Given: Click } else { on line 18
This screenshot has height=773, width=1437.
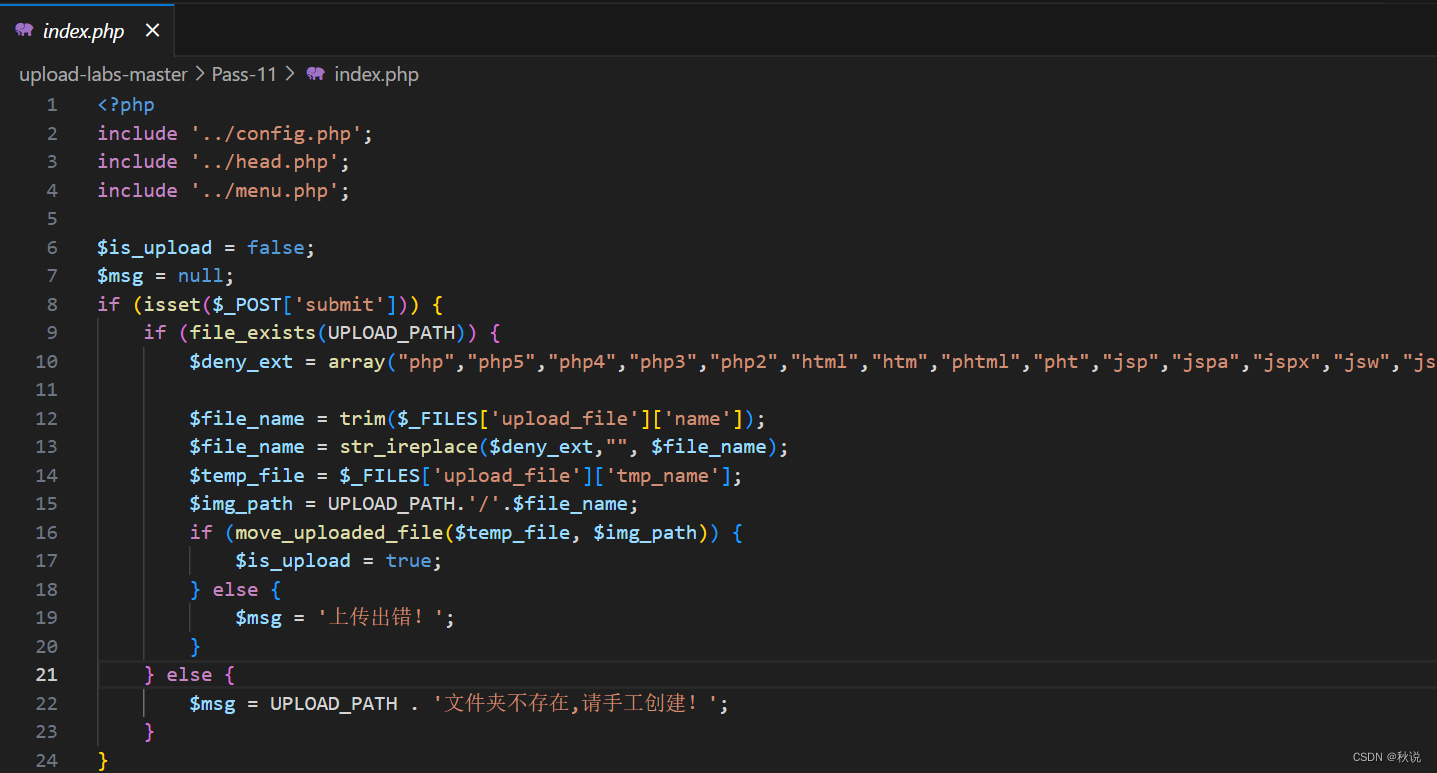Looking at the screenshot, I should 235,590.
